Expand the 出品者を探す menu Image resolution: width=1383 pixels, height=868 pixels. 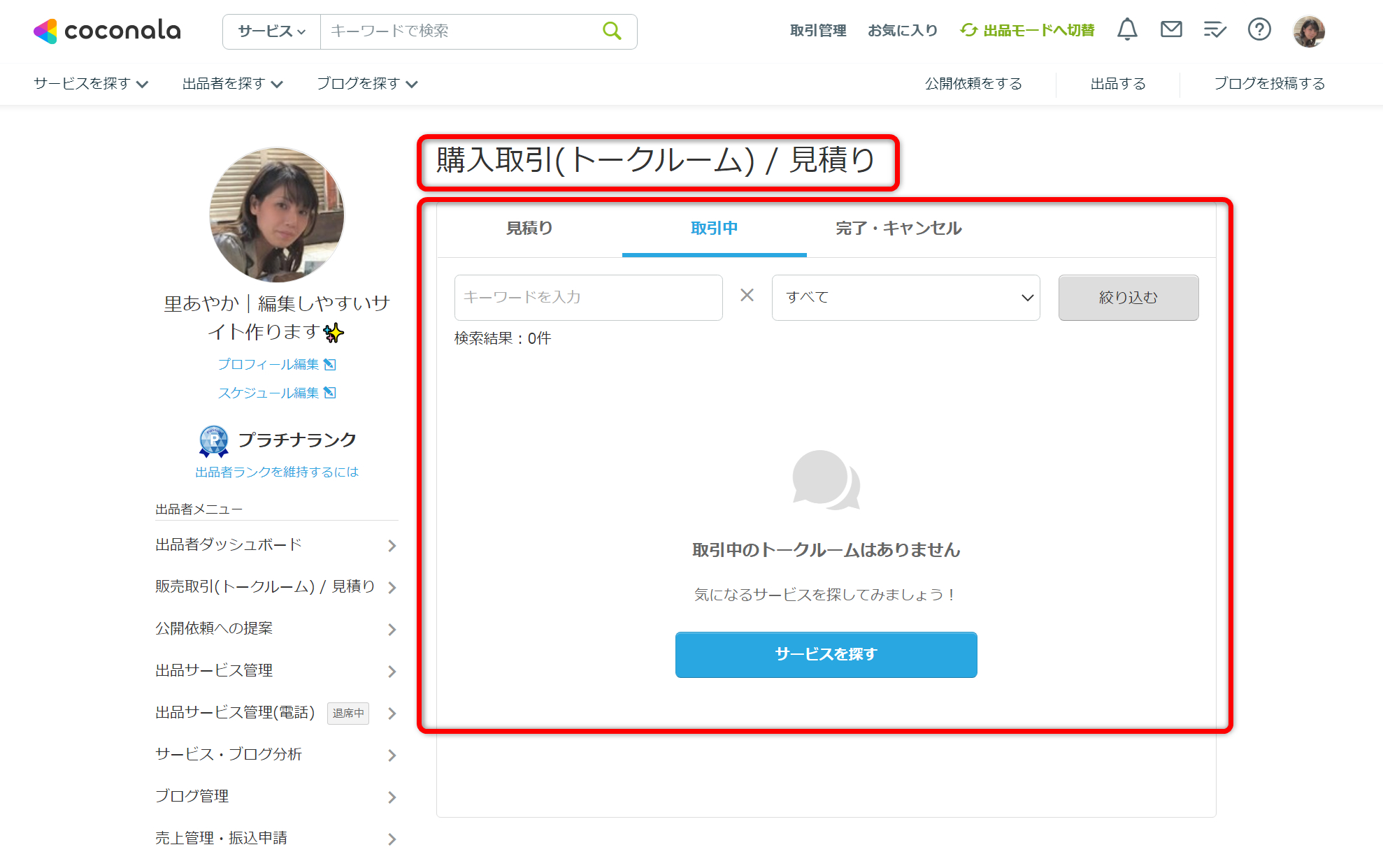[233, 84]
